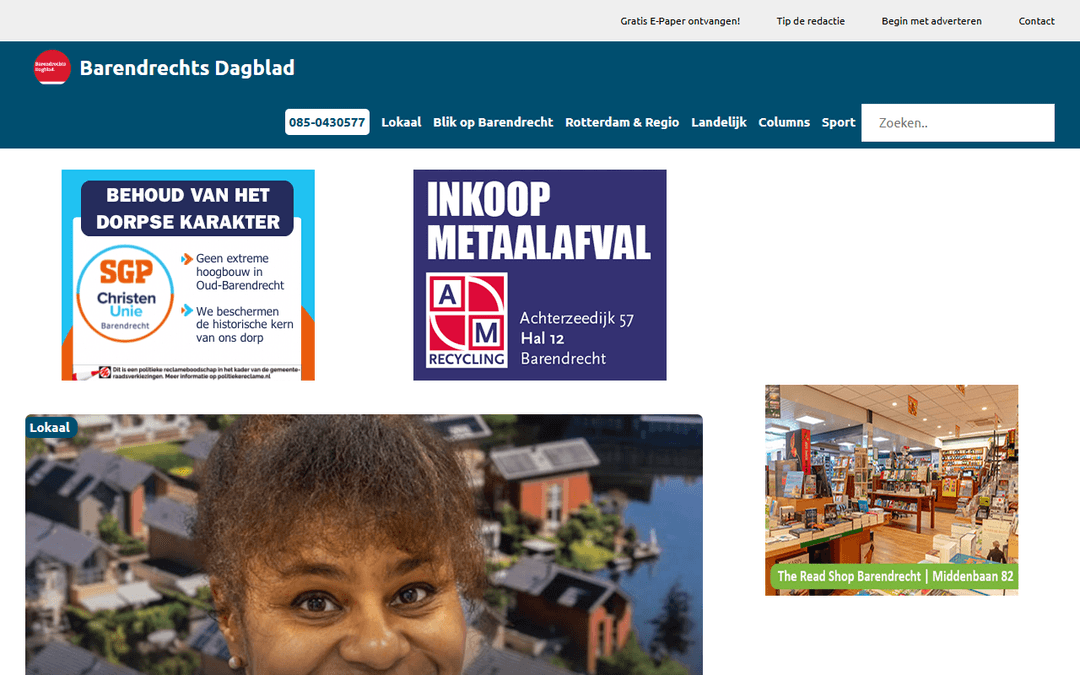Open The Read Shop Barendrecht ad
The image size is (1080, 675).
(x=891, y=490)
